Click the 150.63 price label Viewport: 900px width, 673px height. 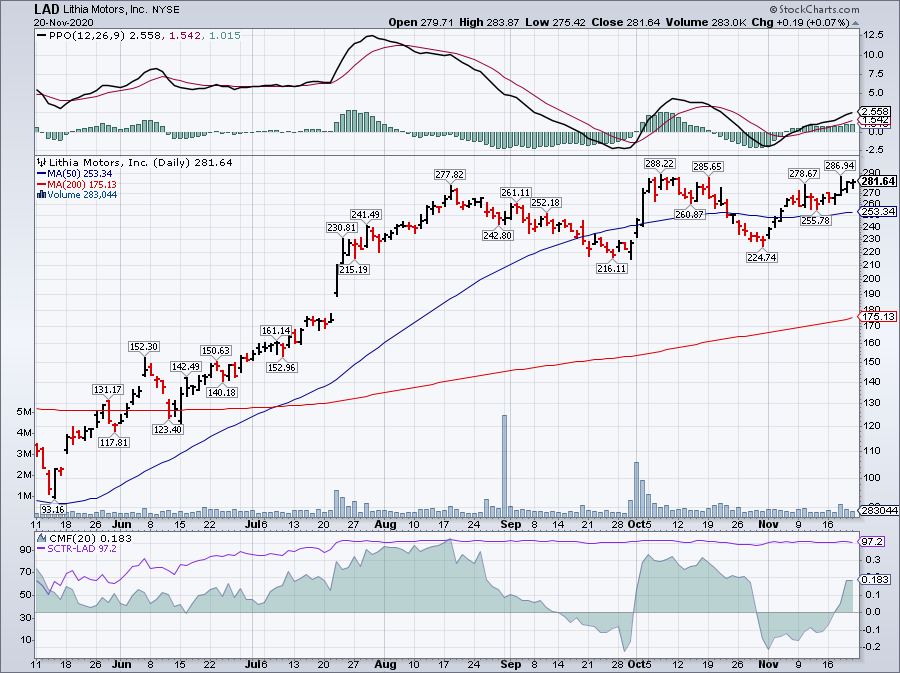(215, 351)
